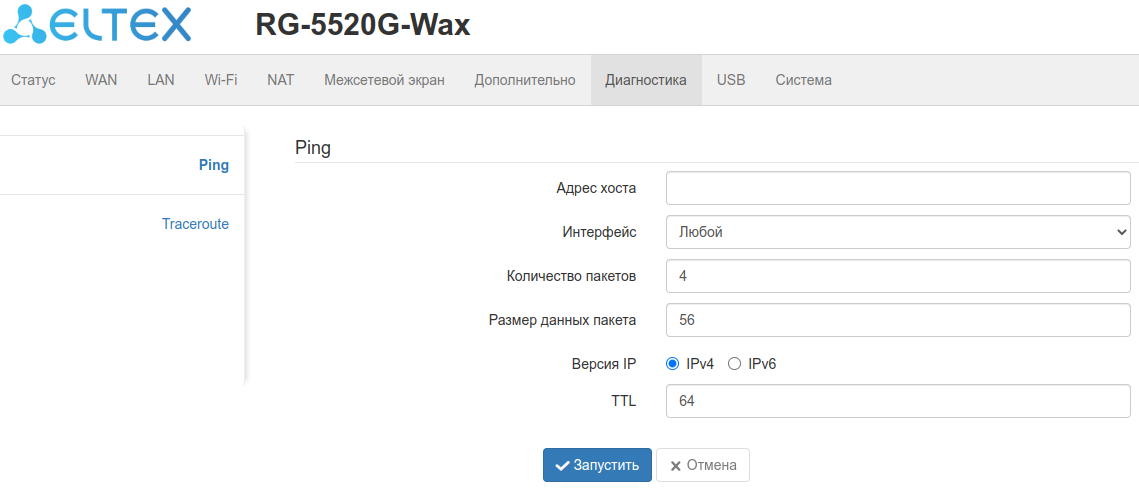
Task: Open the Статус tab
Action: (33, 80)
